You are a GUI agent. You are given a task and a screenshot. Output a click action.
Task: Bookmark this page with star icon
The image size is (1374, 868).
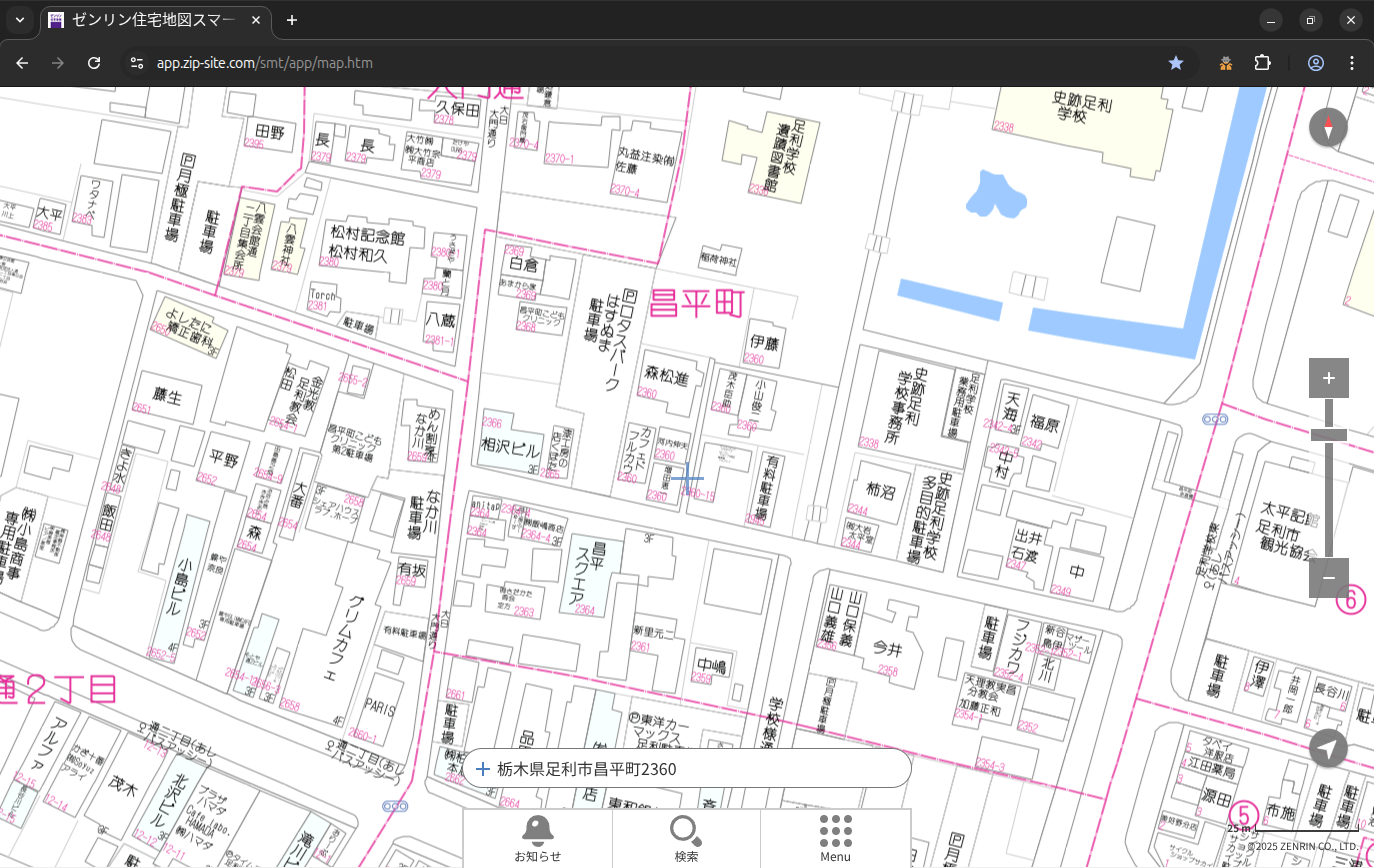(x=1176, y=63)
